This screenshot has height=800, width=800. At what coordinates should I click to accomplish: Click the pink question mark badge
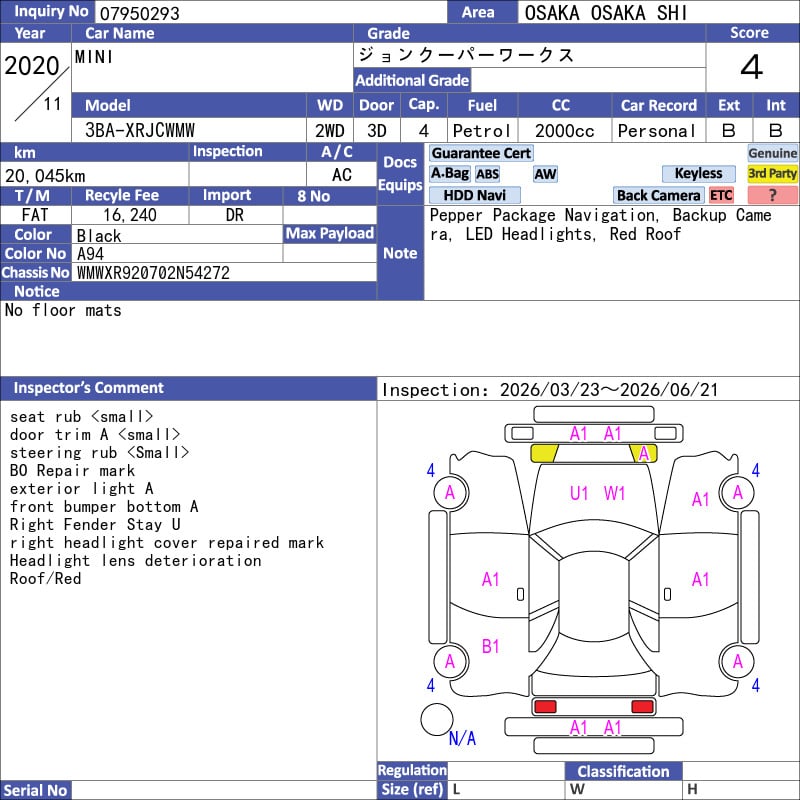coord(772,195)
